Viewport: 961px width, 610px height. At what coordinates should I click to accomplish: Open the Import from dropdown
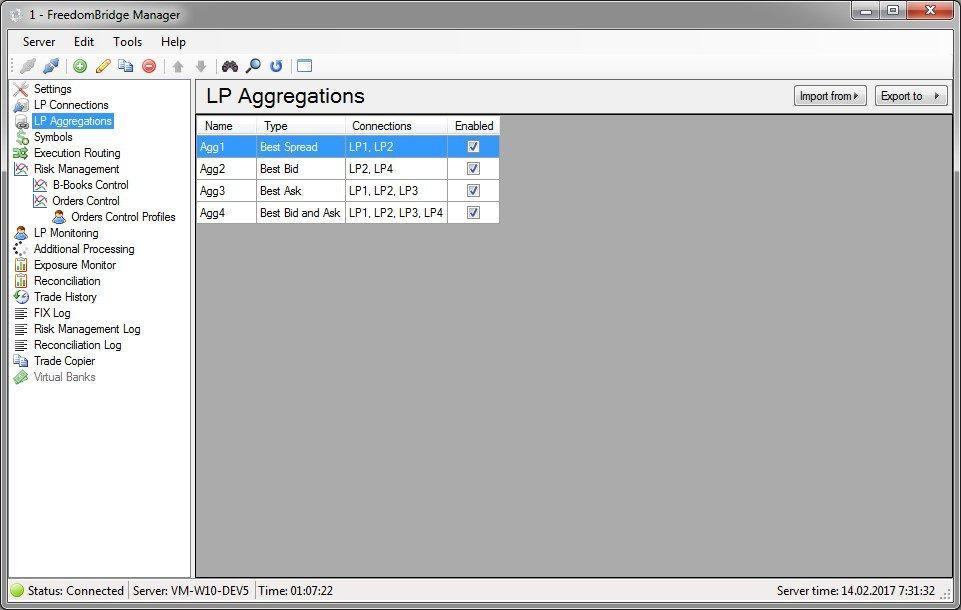tap(829, 96)
